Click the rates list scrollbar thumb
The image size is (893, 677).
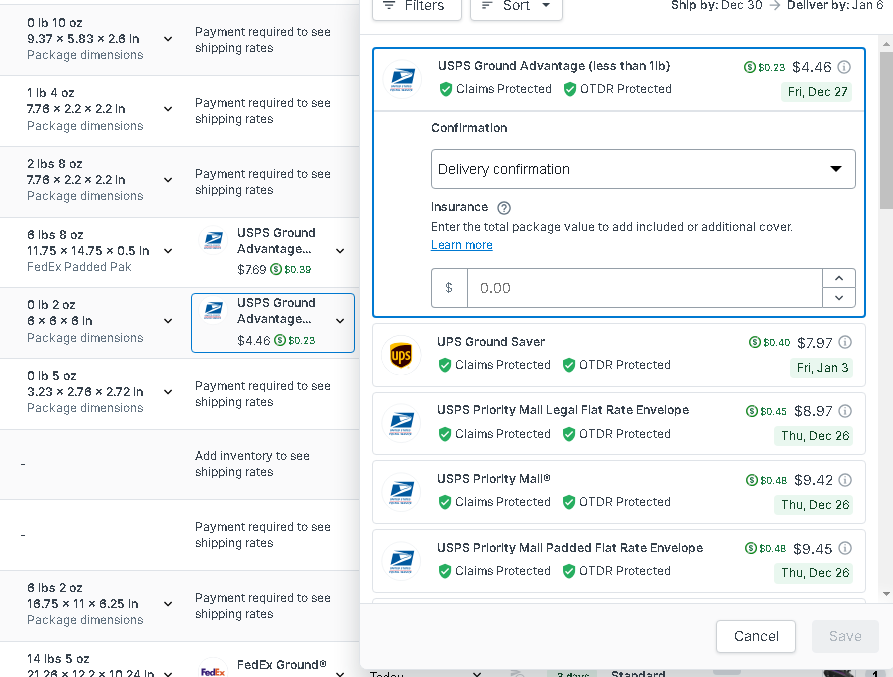tap(886, 130)
